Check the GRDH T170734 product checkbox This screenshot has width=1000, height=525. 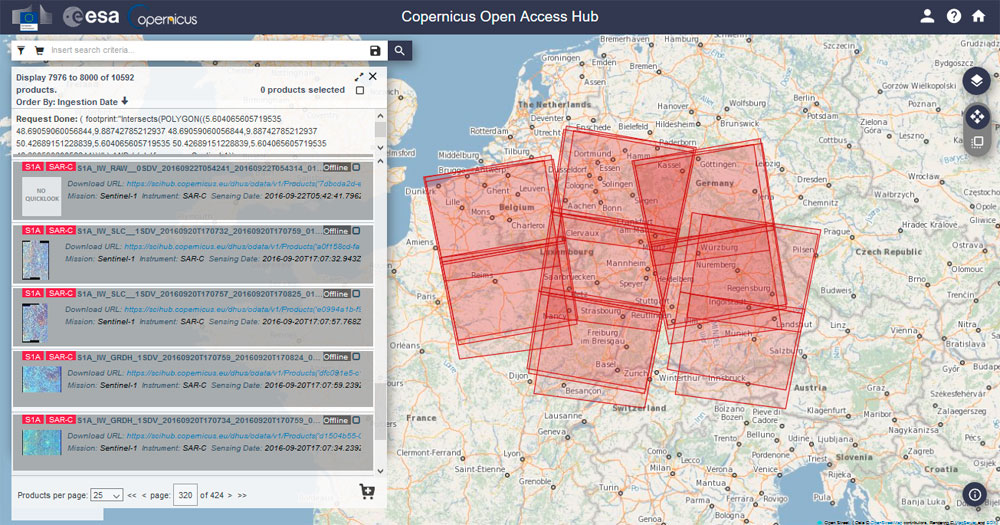click(357, 420)
